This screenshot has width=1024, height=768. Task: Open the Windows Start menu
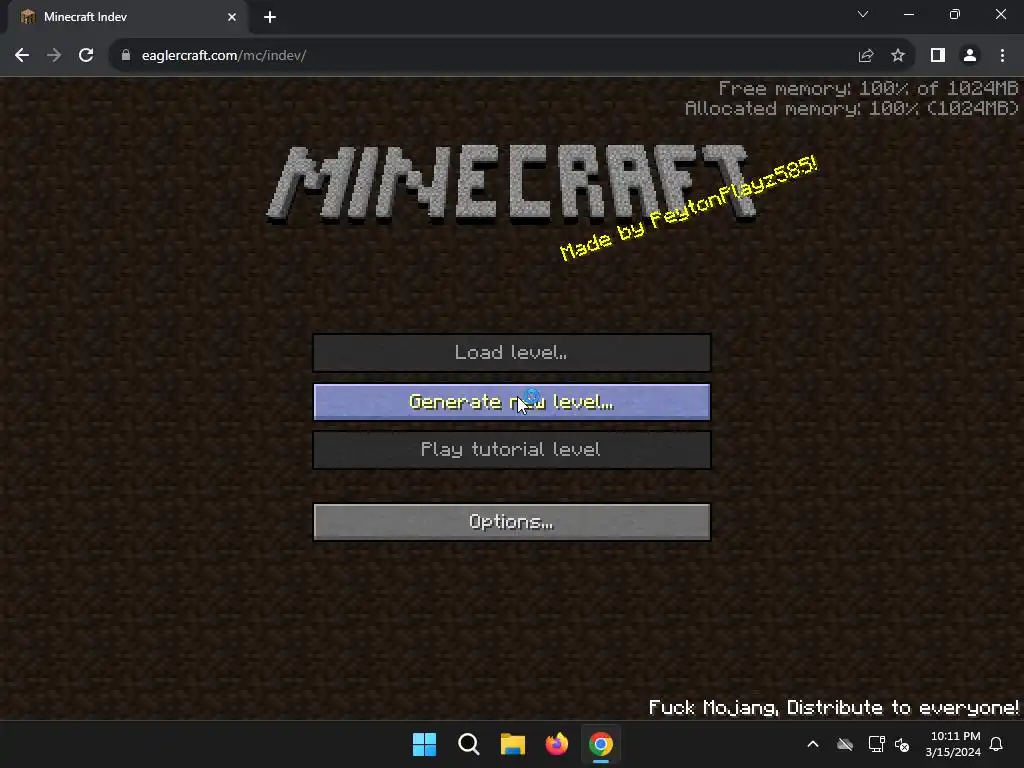pos(424,744)
